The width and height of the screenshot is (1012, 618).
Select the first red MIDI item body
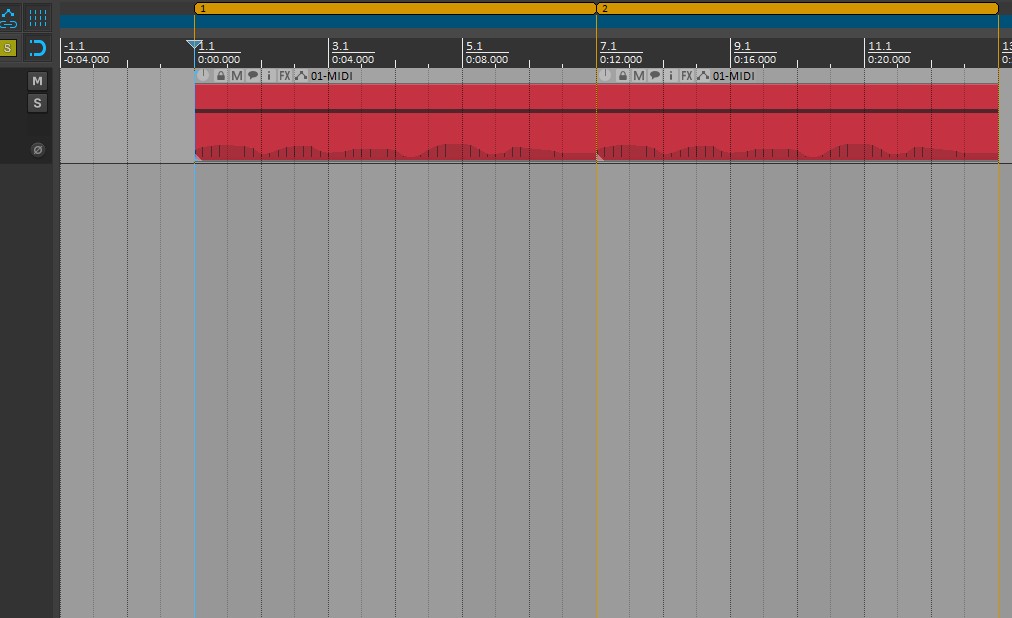point(395,122)
